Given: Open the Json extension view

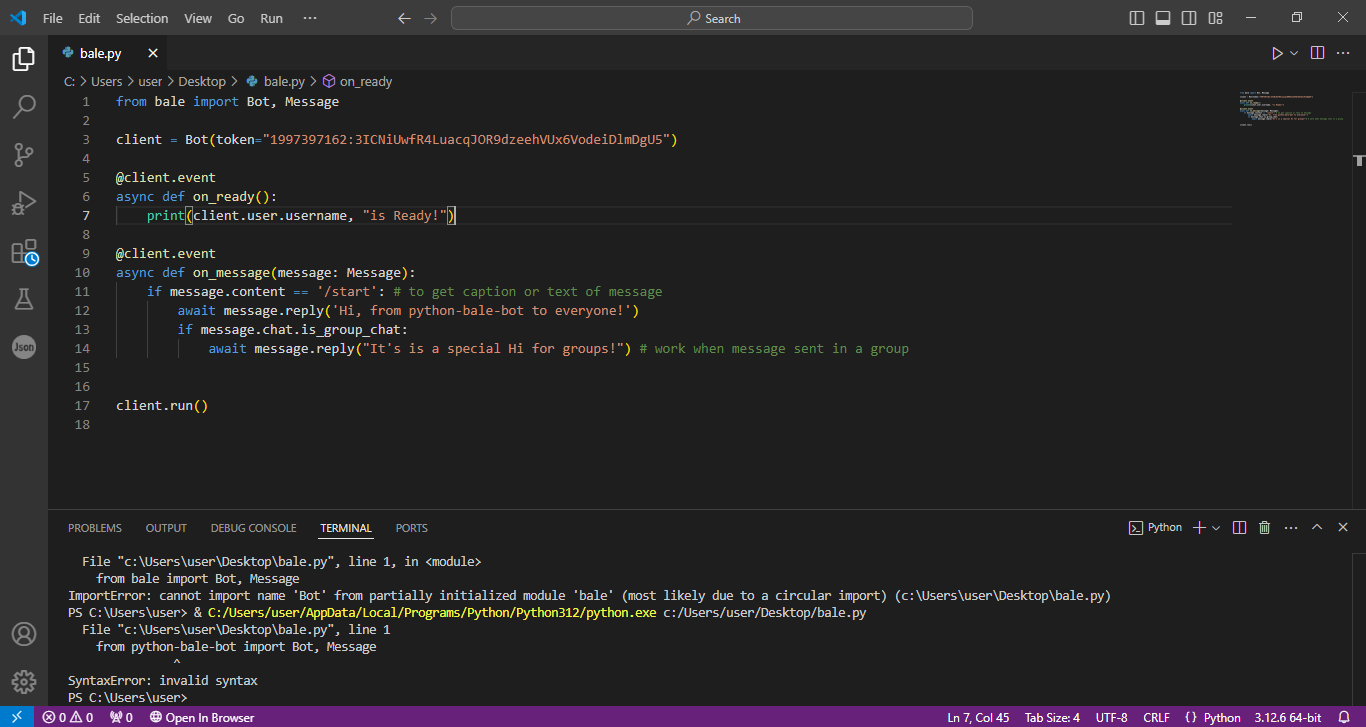Looking at the screenshot, I should tap(24, 347).
